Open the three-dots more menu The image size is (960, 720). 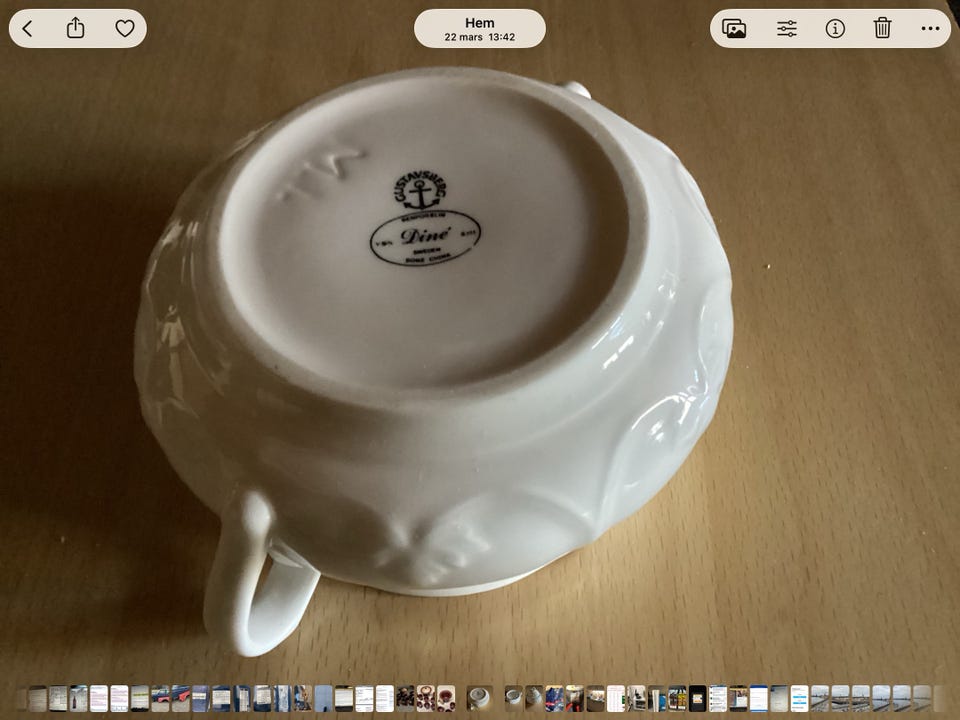(x=930, y=28)
